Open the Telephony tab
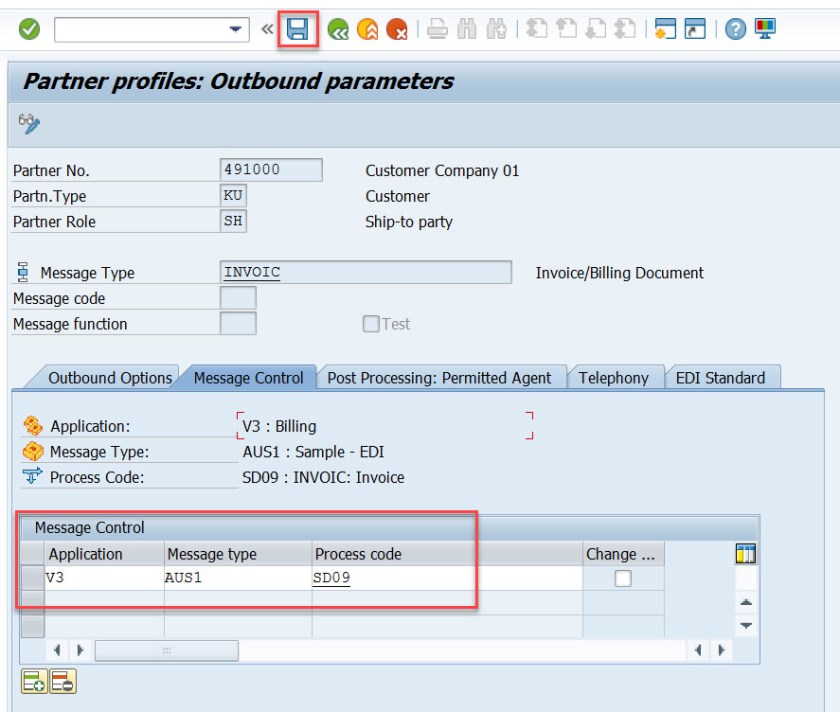The width and height of the screenshot is (840, 712). click(x=613, y=378)
